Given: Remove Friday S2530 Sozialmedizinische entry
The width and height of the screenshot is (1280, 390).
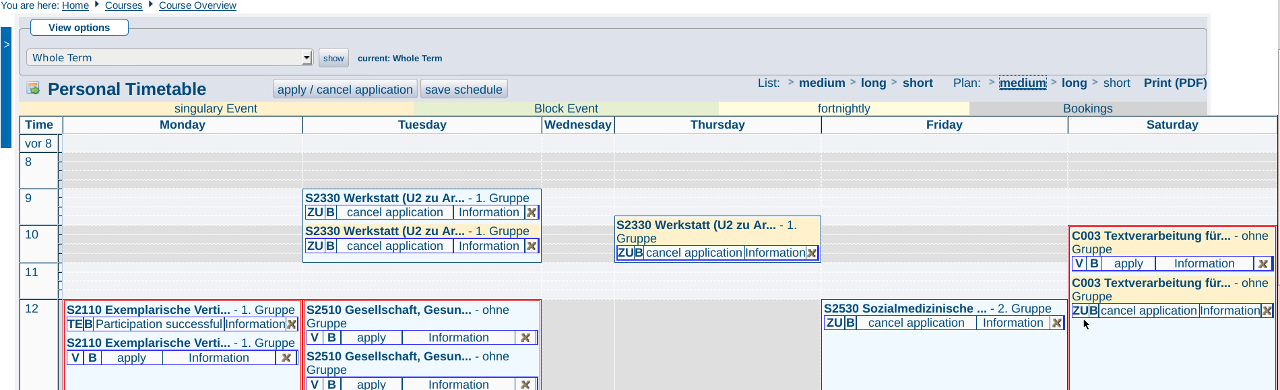Looking at the screenshot, I should pyautogui.click(x=1056, y=323).
